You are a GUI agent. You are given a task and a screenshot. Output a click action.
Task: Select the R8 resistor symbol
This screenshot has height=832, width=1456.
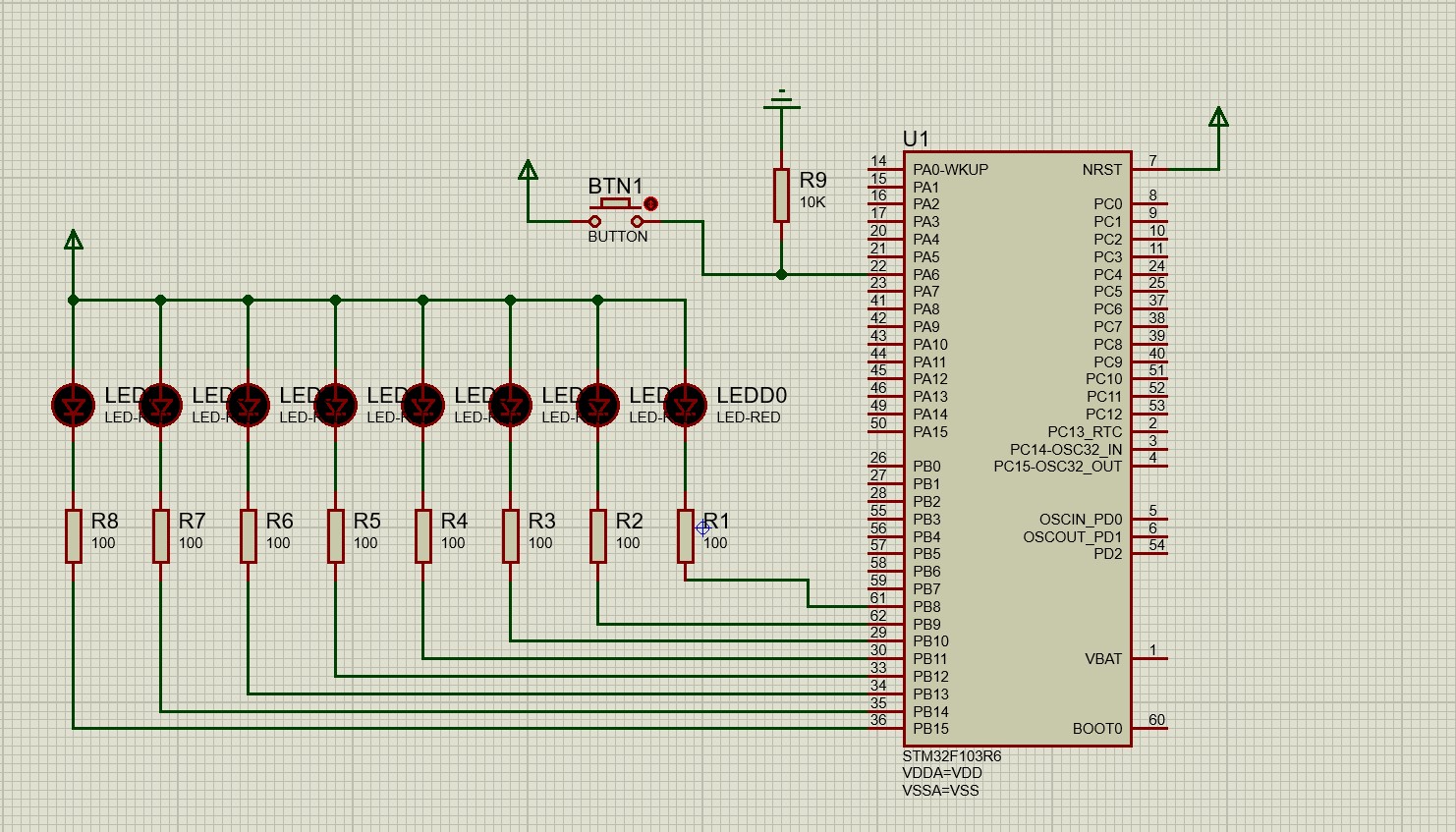pos(73,535)
